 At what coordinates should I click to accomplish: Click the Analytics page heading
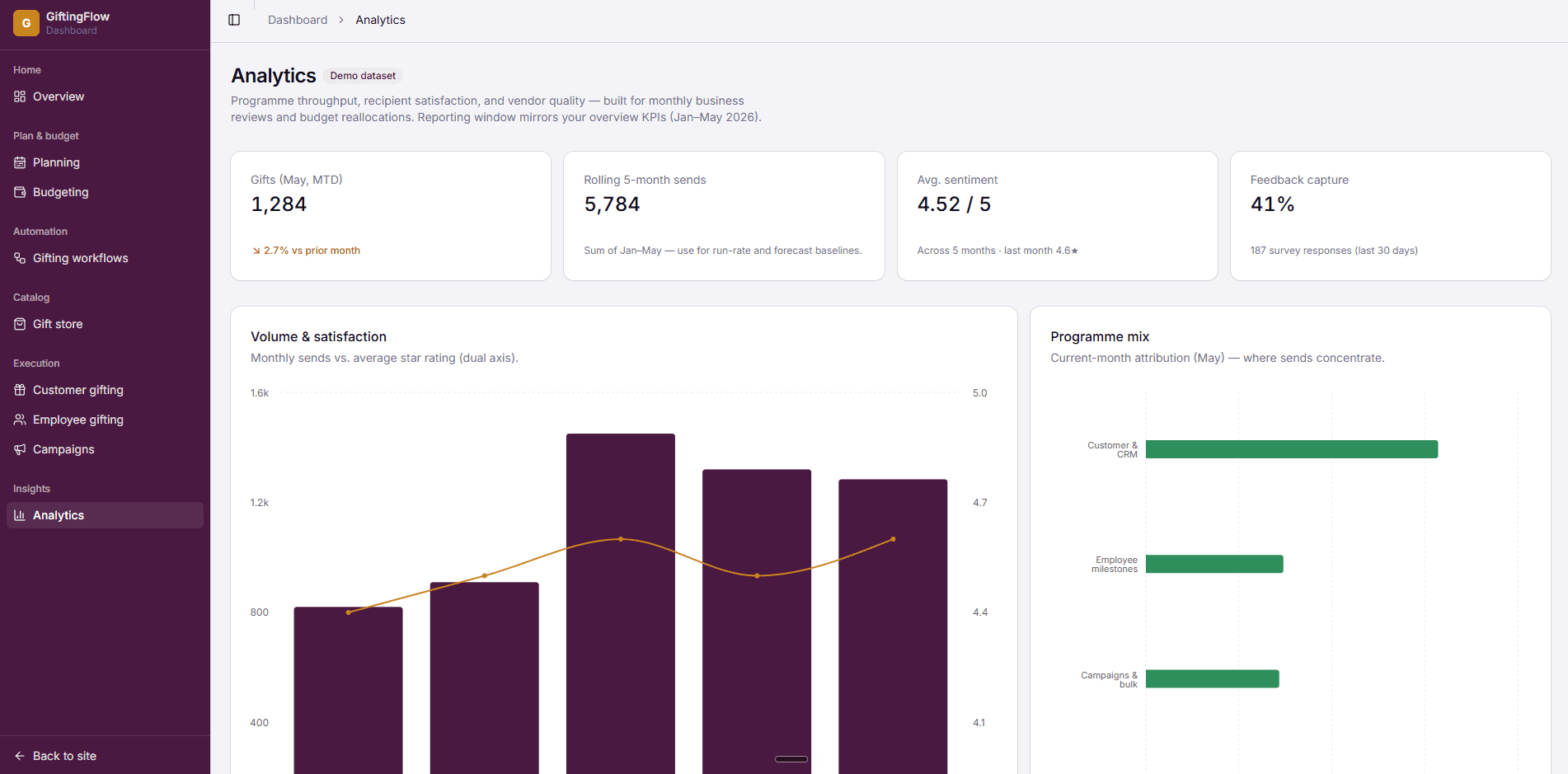[274, 76]
